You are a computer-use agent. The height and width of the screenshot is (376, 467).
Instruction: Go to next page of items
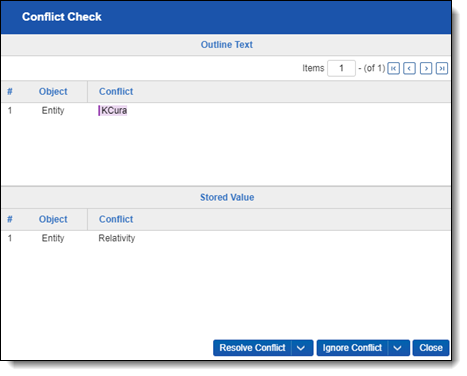click(426, 68)
